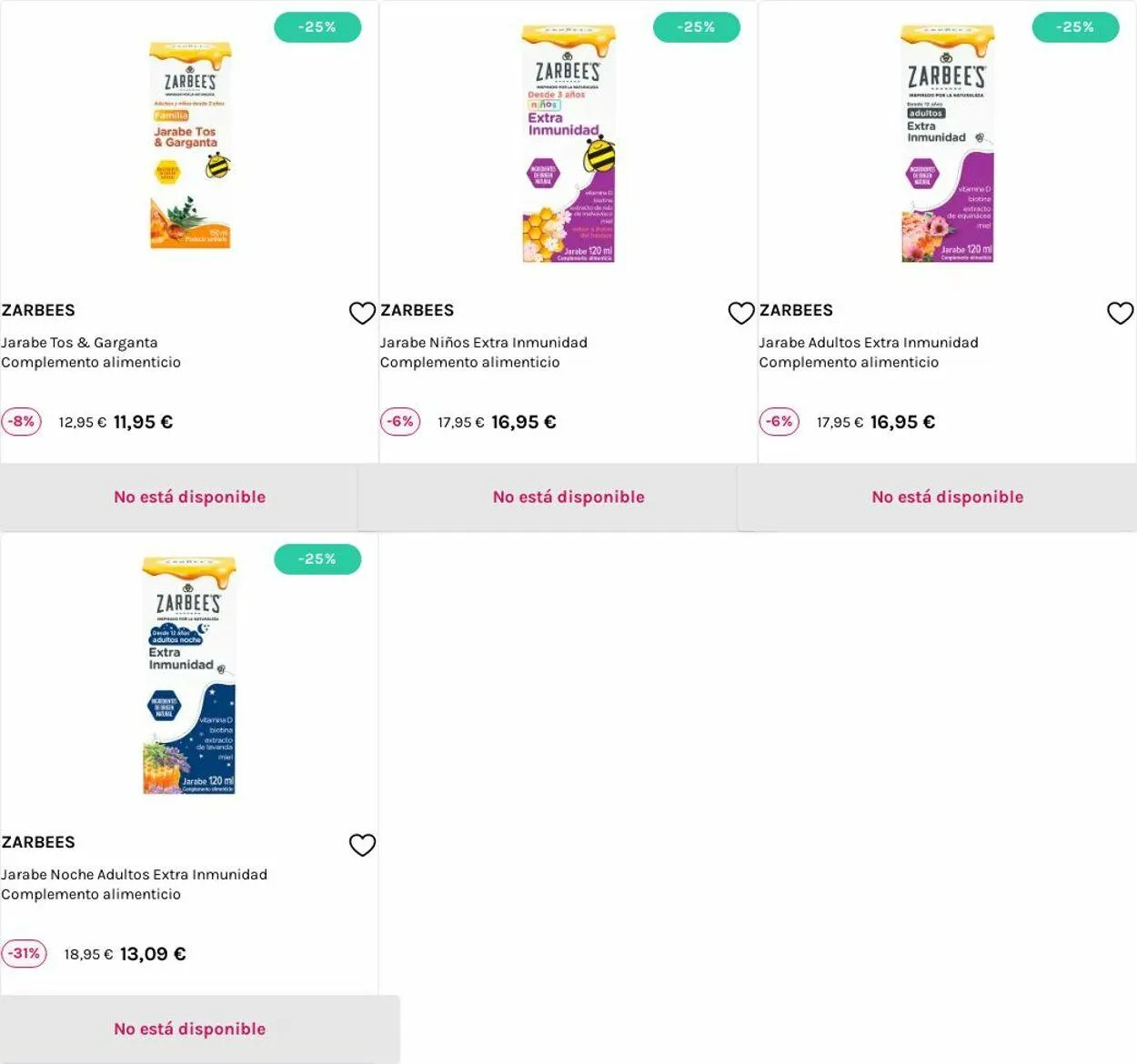The width and height of the screenshot is (1137, 1064).
Task: Click the -31% discount tag
Action: pos(24,954)
